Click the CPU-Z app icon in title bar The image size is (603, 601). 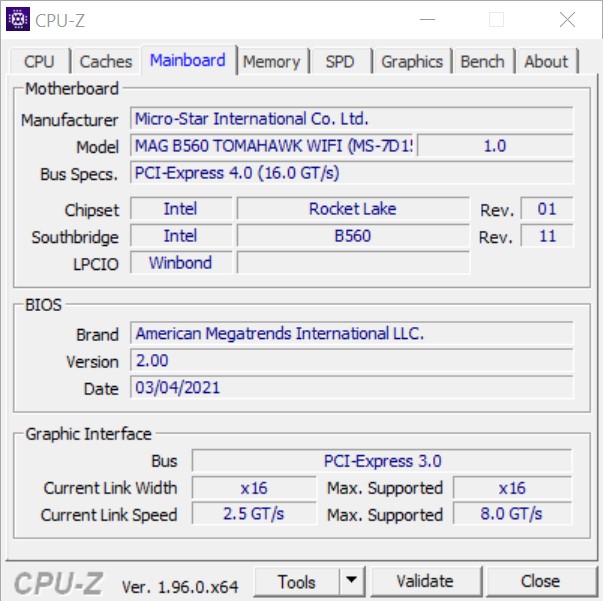point(18,19)
